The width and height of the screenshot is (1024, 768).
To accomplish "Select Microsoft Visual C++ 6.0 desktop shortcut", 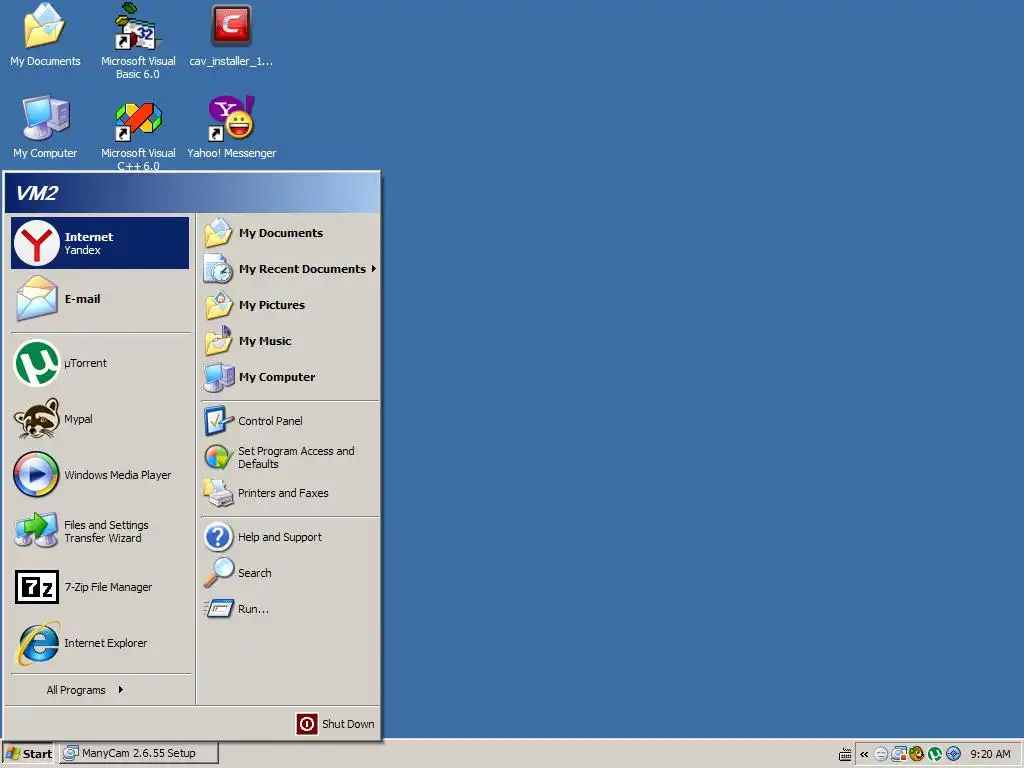I will coord(138,134).
